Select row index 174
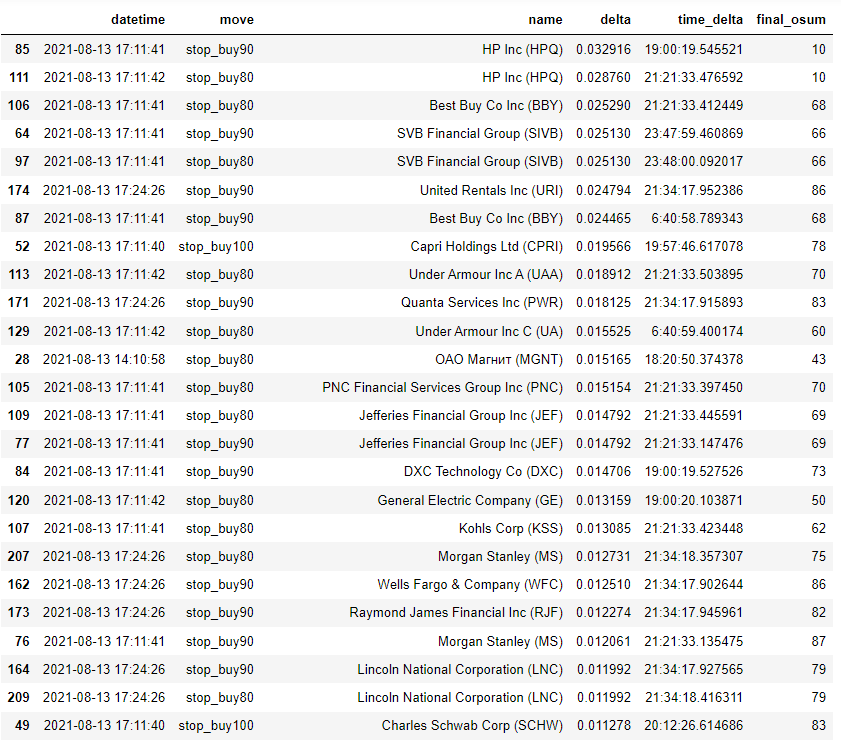The image size is (841, 743). (x=19, y=190)
